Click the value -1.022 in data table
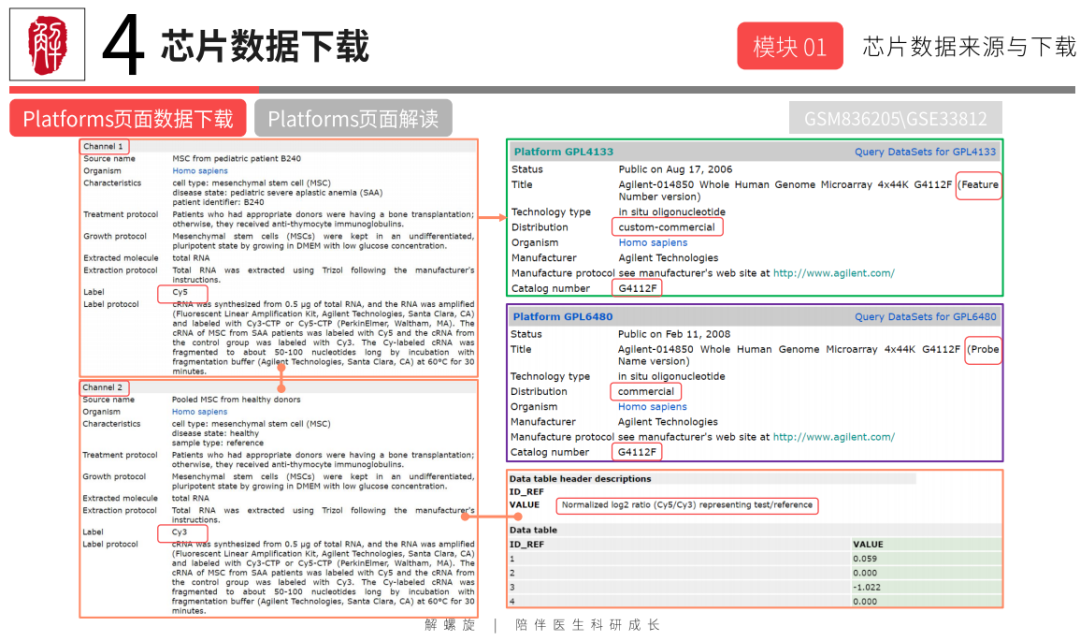The height and width of the screenshot is (641, 1080). [x=866, y=587]
